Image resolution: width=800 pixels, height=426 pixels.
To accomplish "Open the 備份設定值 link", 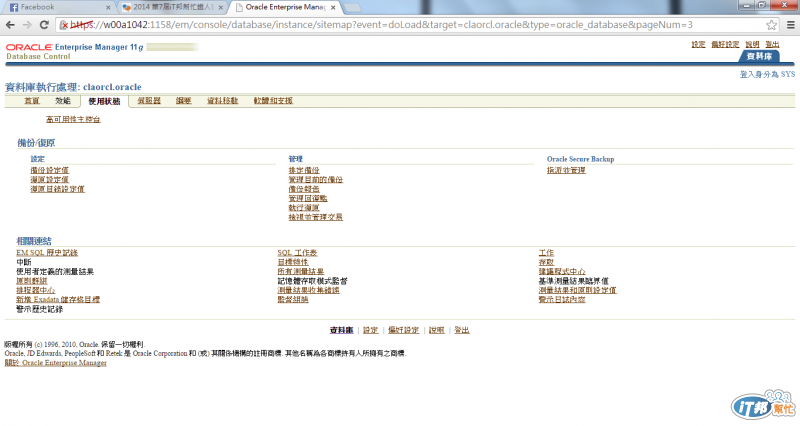I will pyautogui.click(x=49, y=170).
